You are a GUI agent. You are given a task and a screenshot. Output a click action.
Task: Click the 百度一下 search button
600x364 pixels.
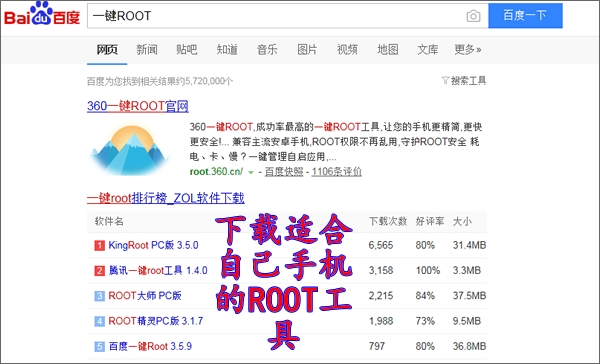(x=525, y=16)
